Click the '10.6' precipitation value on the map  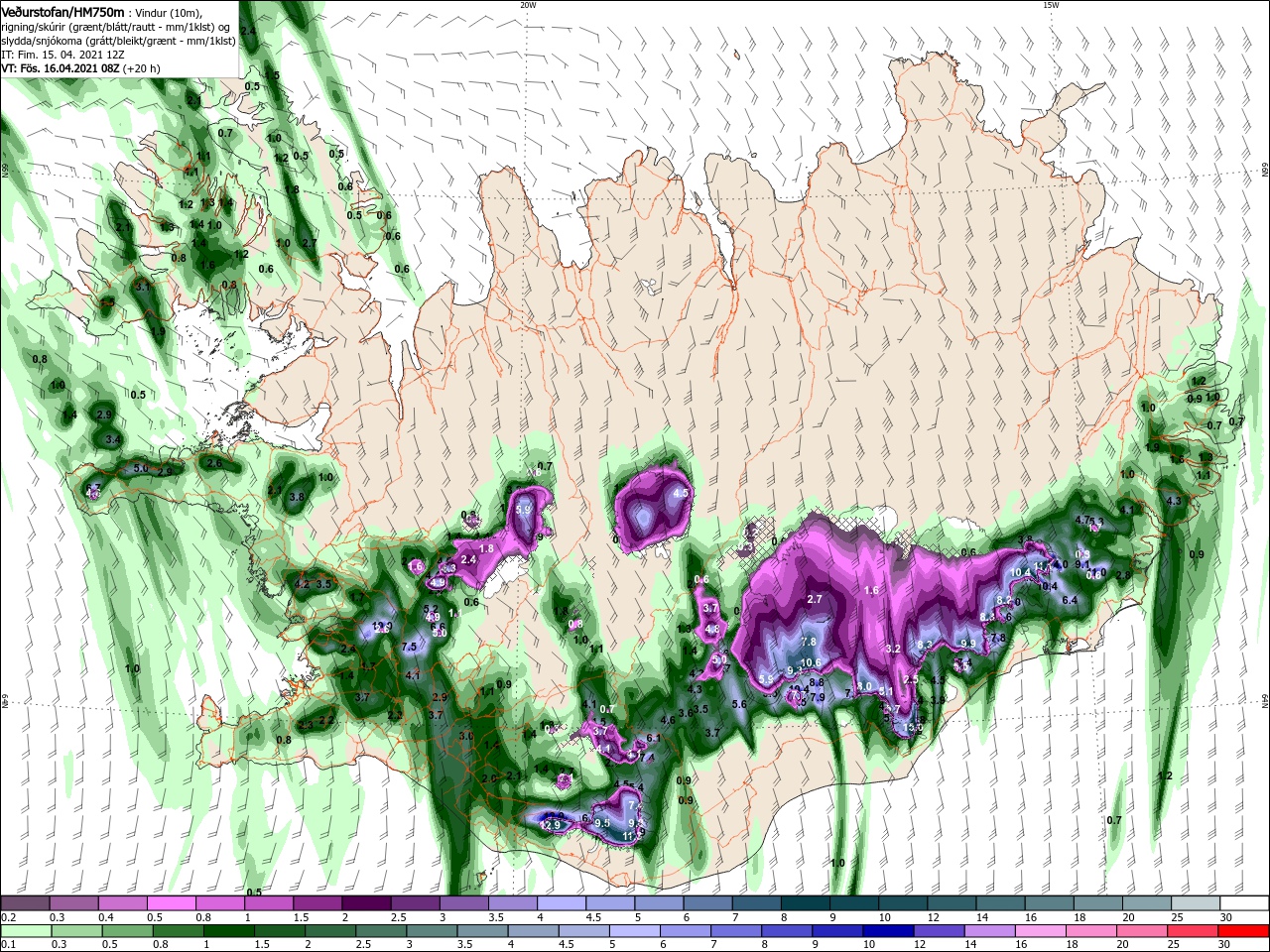pyautogui.click(x=811, y=662)
